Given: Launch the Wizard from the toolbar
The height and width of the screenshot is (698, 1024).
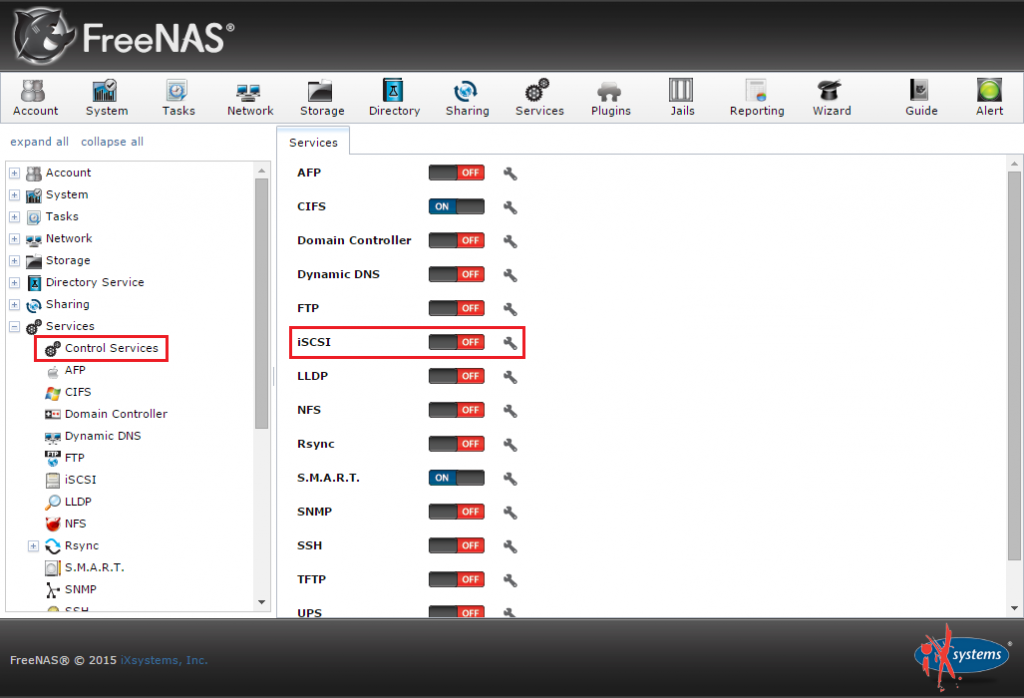Looking at the screenshot, I should point(831,98).
